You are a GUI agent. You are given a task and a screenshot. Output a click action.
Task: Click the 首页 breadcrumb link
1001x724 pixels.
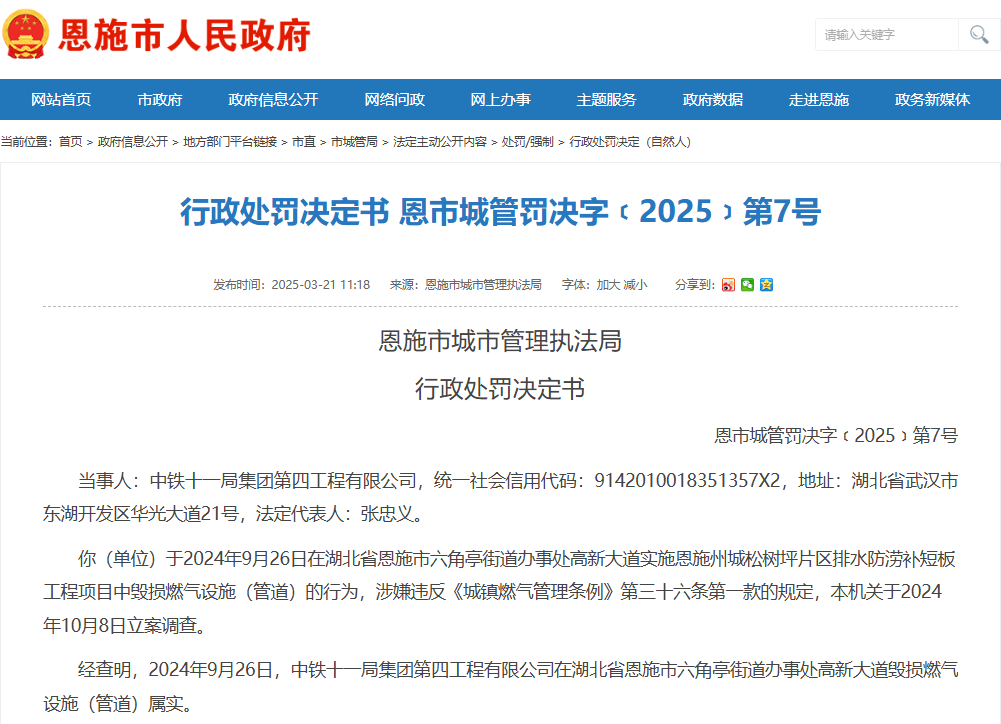(x=71, y=142)
